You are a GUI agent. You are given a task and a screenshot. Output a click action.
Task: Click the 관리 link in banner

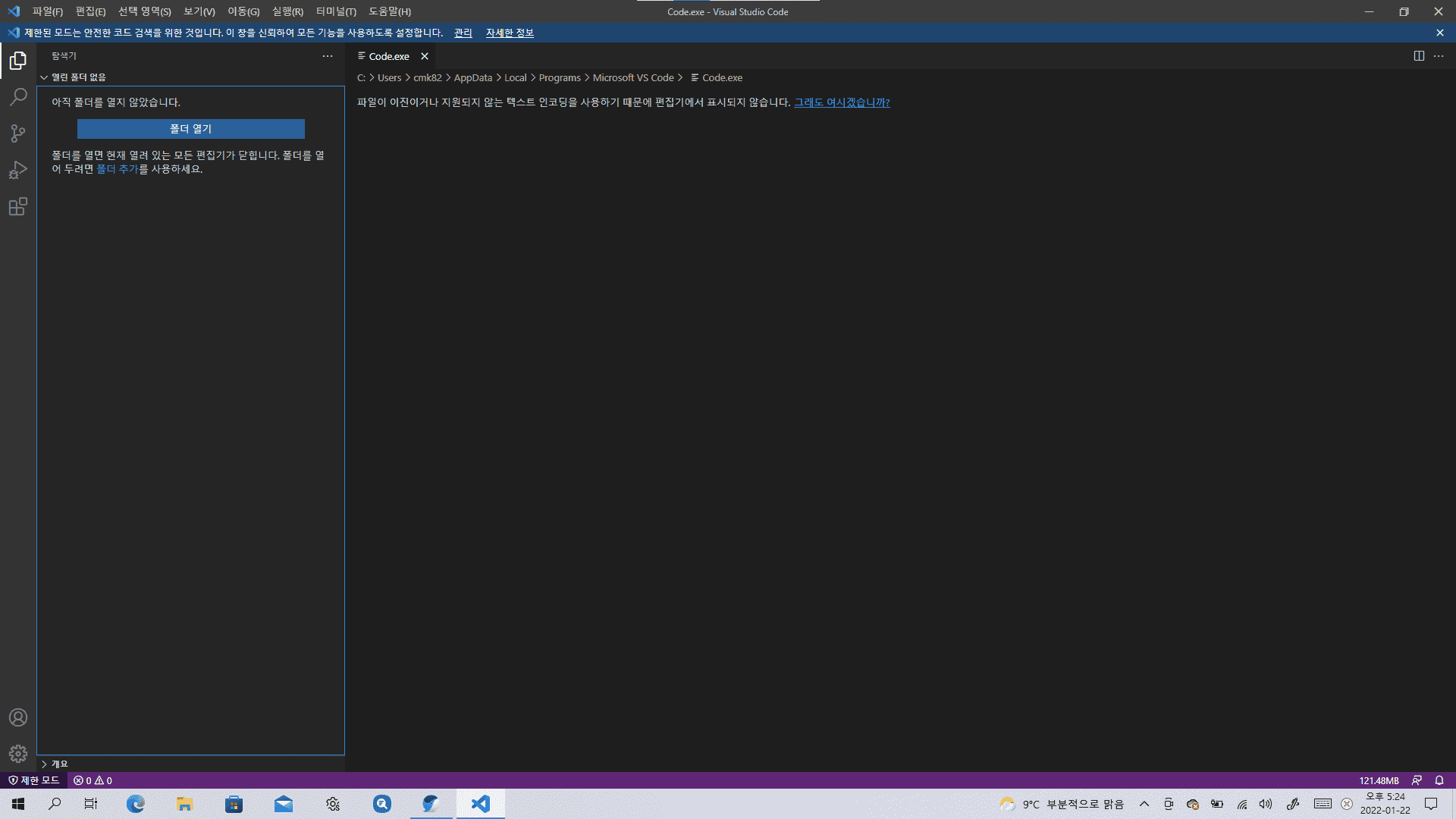tap(463, 33)
